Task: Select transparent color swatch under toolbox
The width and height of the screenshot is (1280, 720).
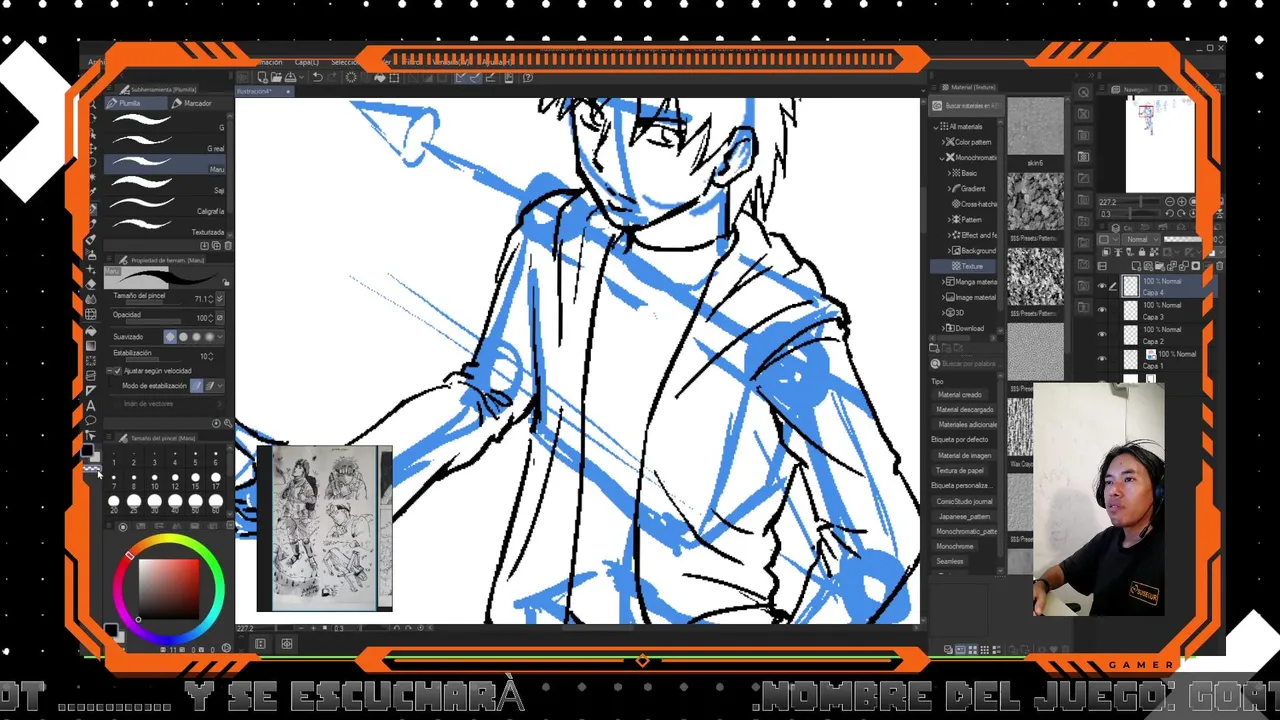Action: pyautogui.click(x=92, y=468)
